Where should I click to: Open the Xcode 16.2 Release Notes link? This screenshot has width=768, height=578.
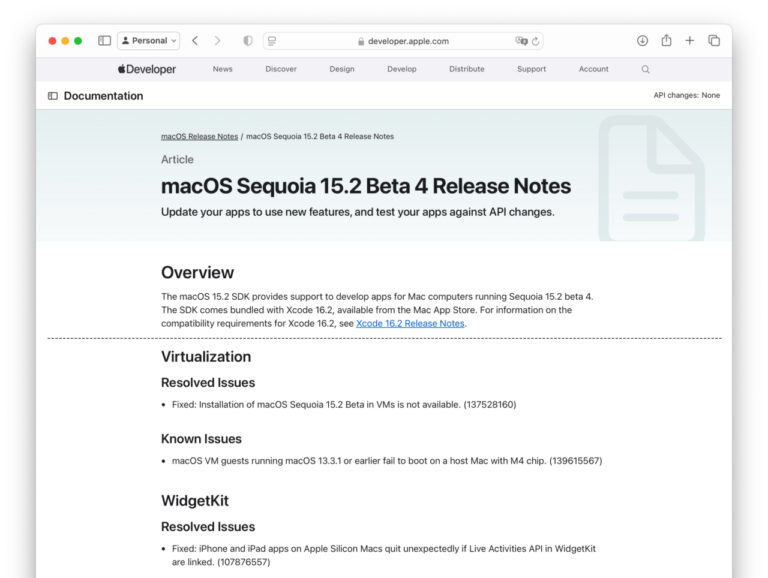point(410,324)
